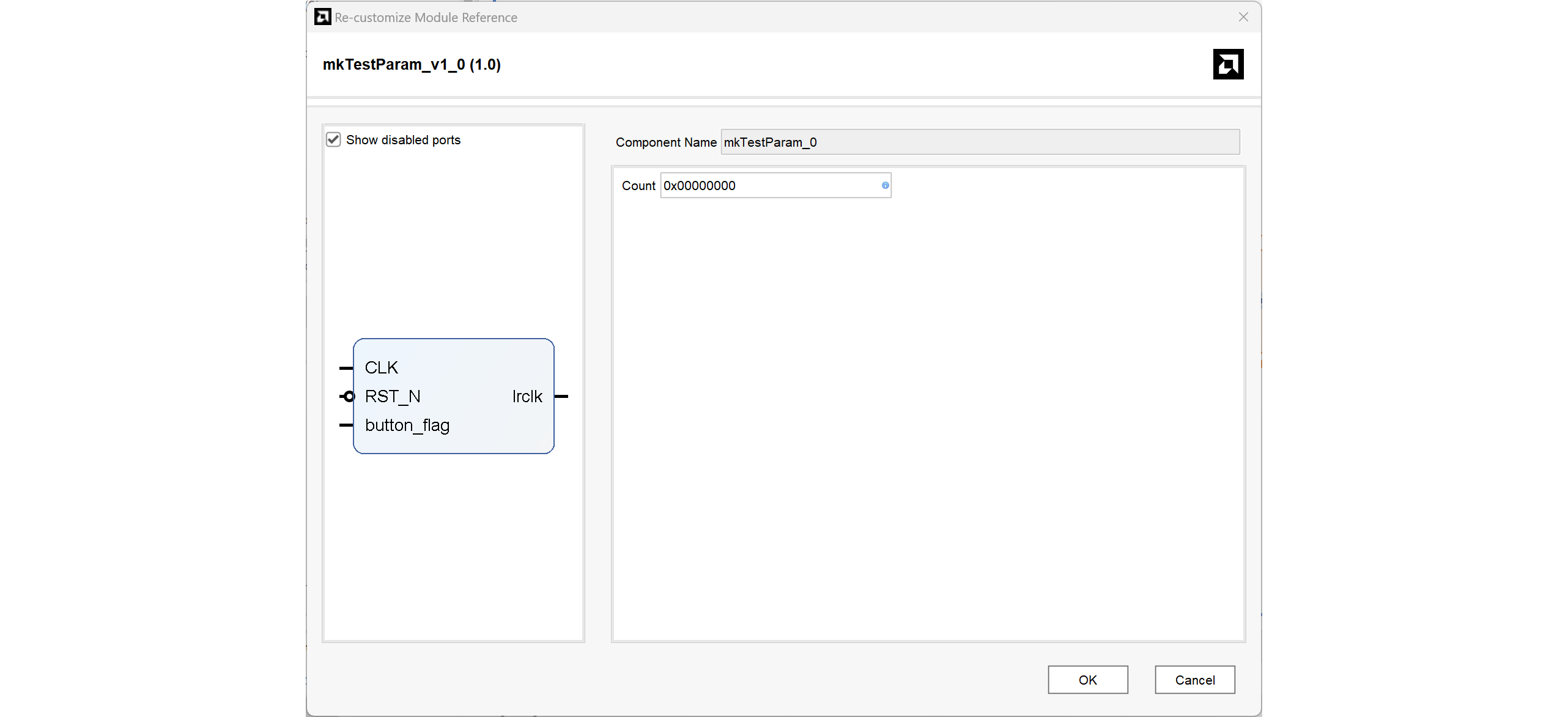This screenshot has height=717, width=1568.
Task: Click the info icon in Count field
Action: coord(885,185)
